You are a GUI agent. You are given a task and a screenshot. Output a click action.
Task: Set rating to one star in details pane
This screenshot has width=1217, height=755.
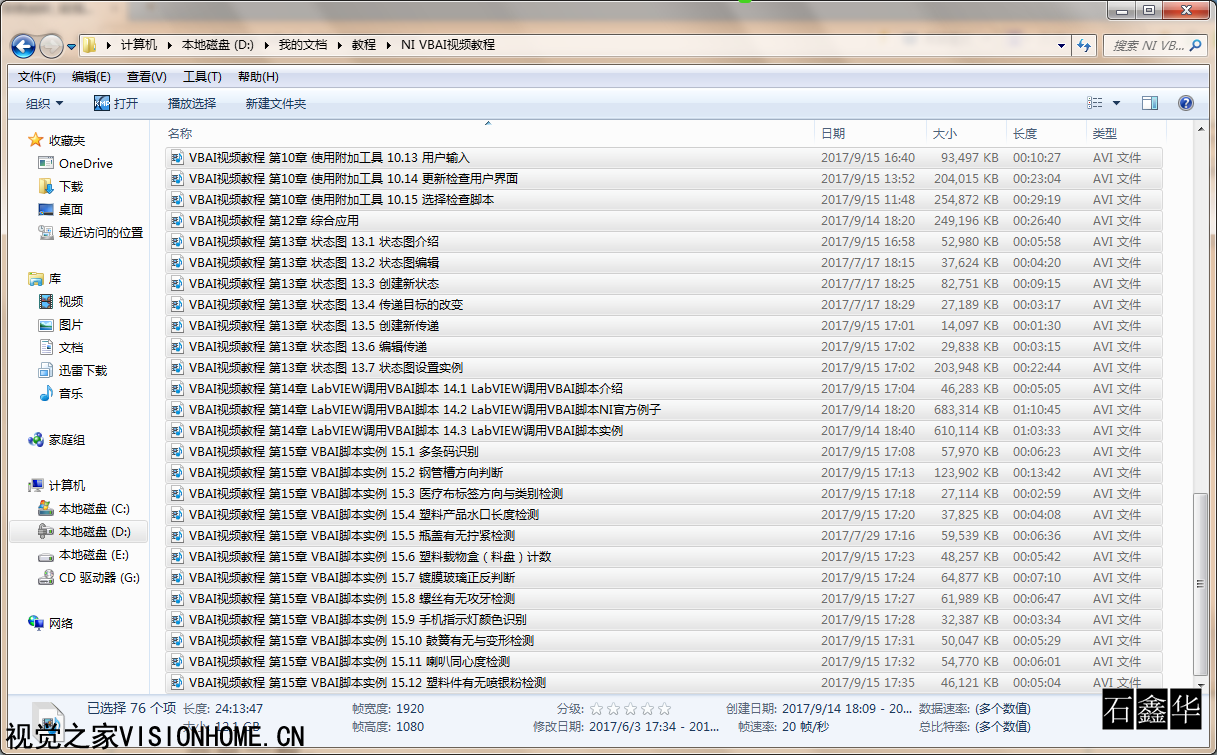[597, 708]
